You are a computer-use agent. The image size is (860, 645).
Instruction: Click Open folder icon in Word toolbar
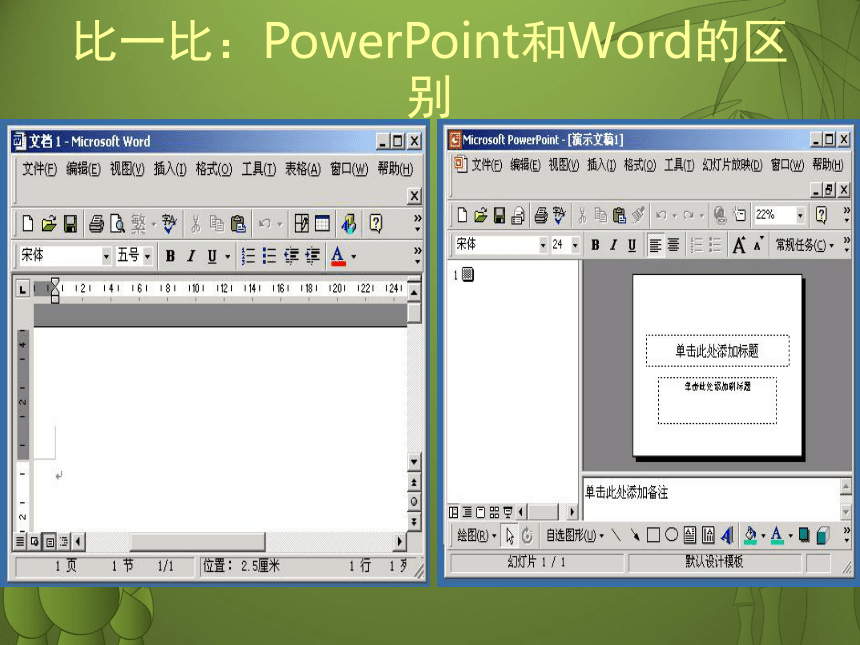[49, 224]
